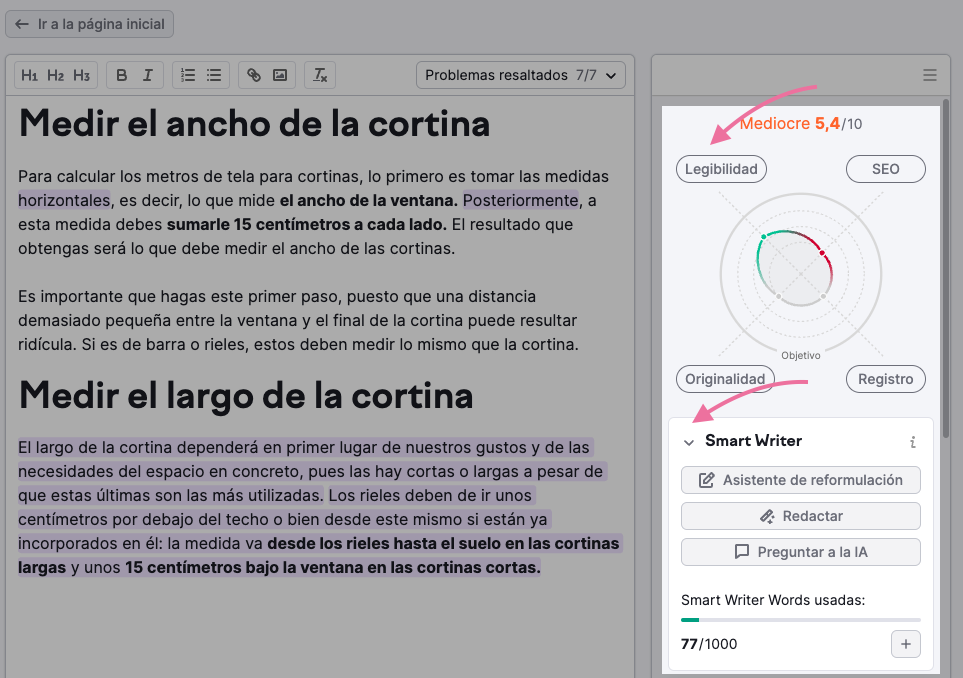The width and height of the screenshot is (963, 678).
Task: Increase Smart Writer Words limit
Action: coord(905,644)
